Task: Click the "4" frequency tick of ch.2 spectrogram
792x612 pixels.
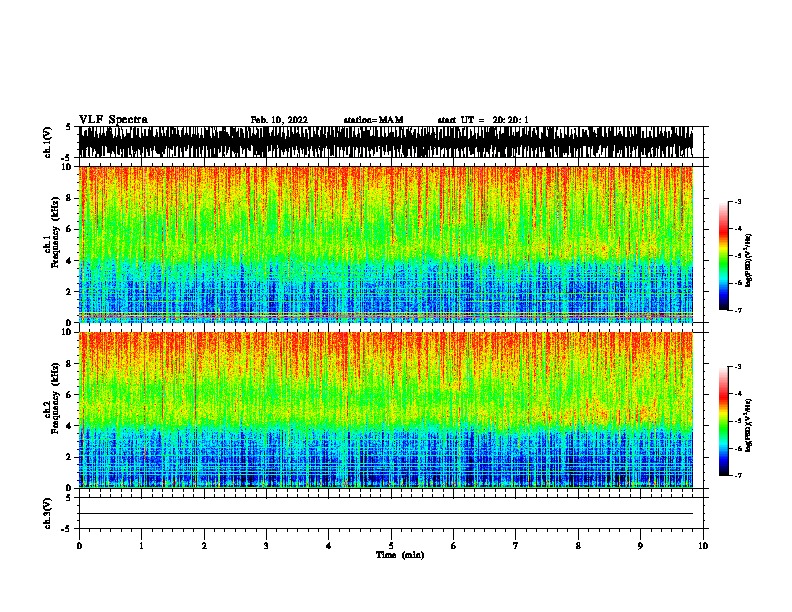Action: [x=69, y=426]
